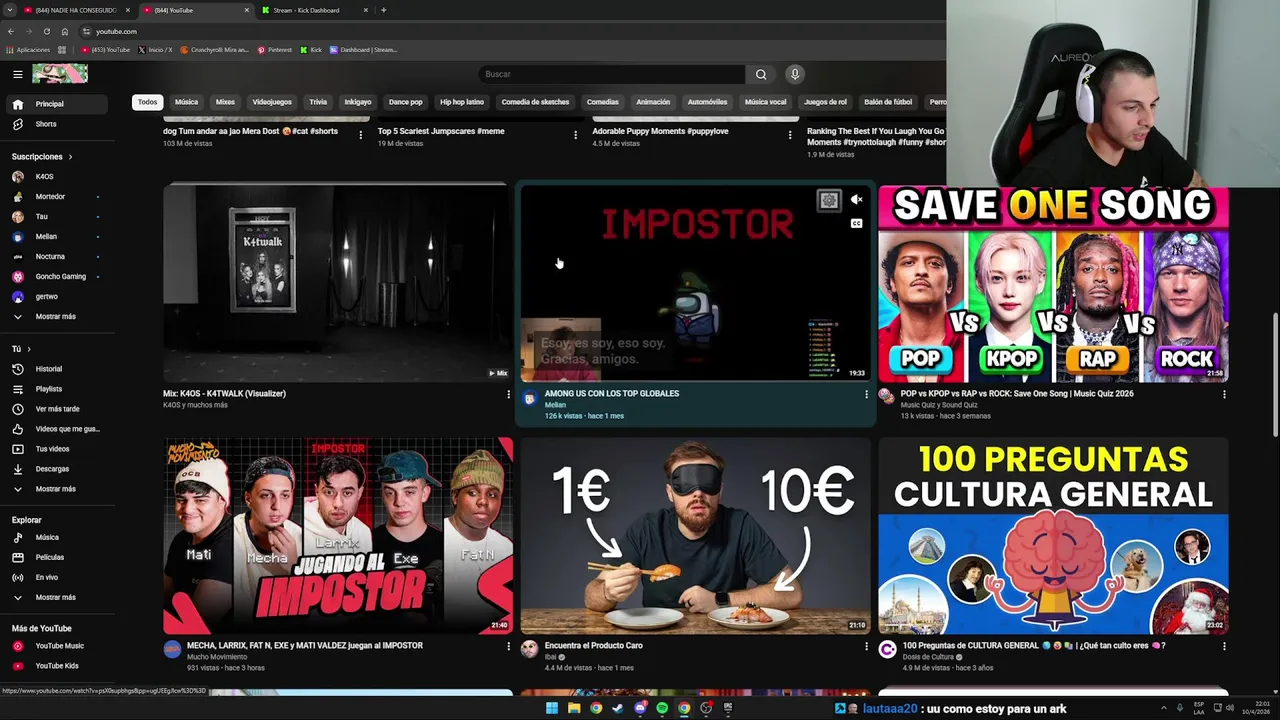
Task: Expand the Suscripciones section arrow
Action: click(x=70, y=157)
